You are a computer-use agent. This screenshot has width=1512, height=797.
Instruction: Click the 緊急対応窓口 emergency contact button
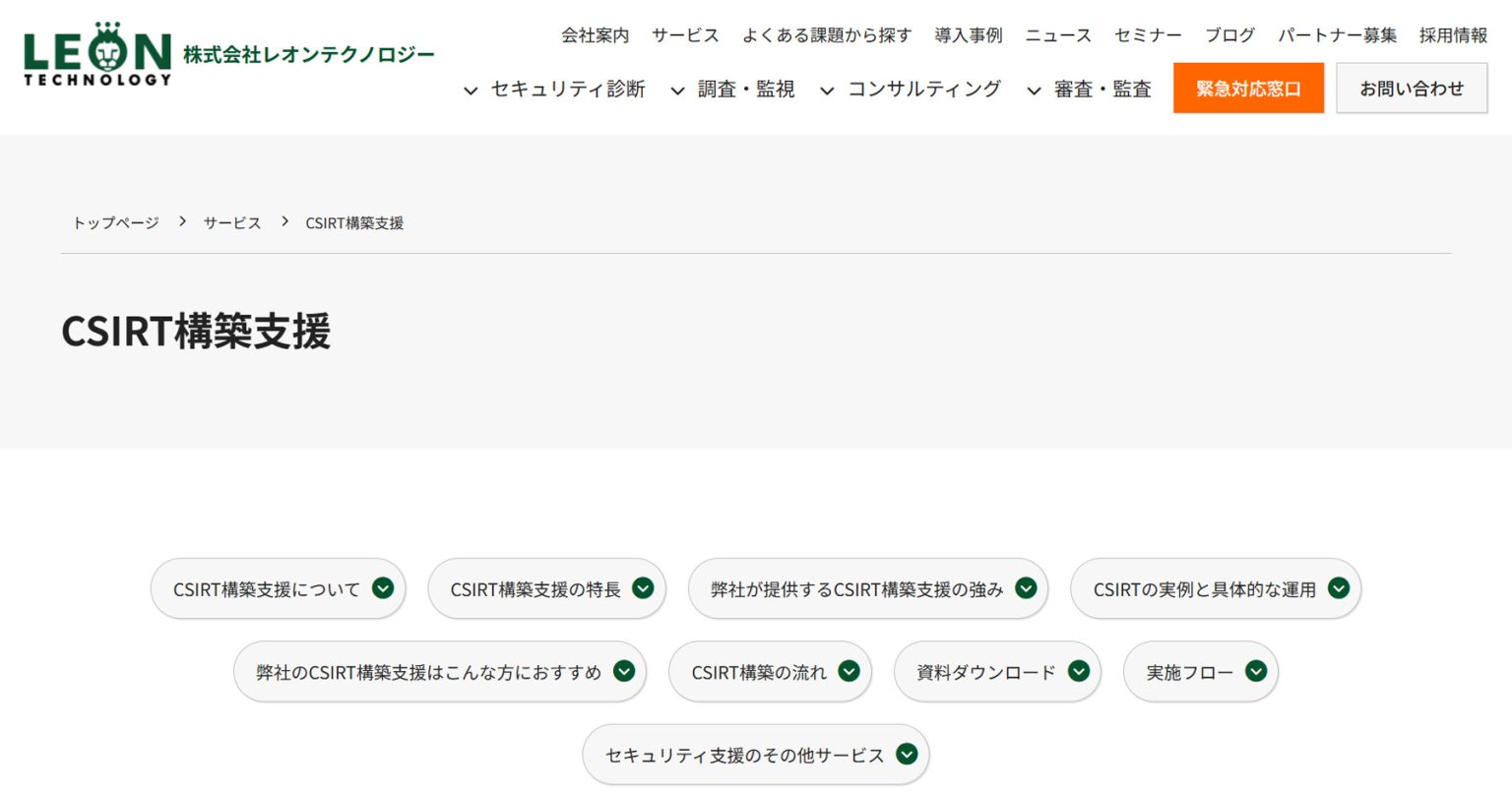(1248, 88)
